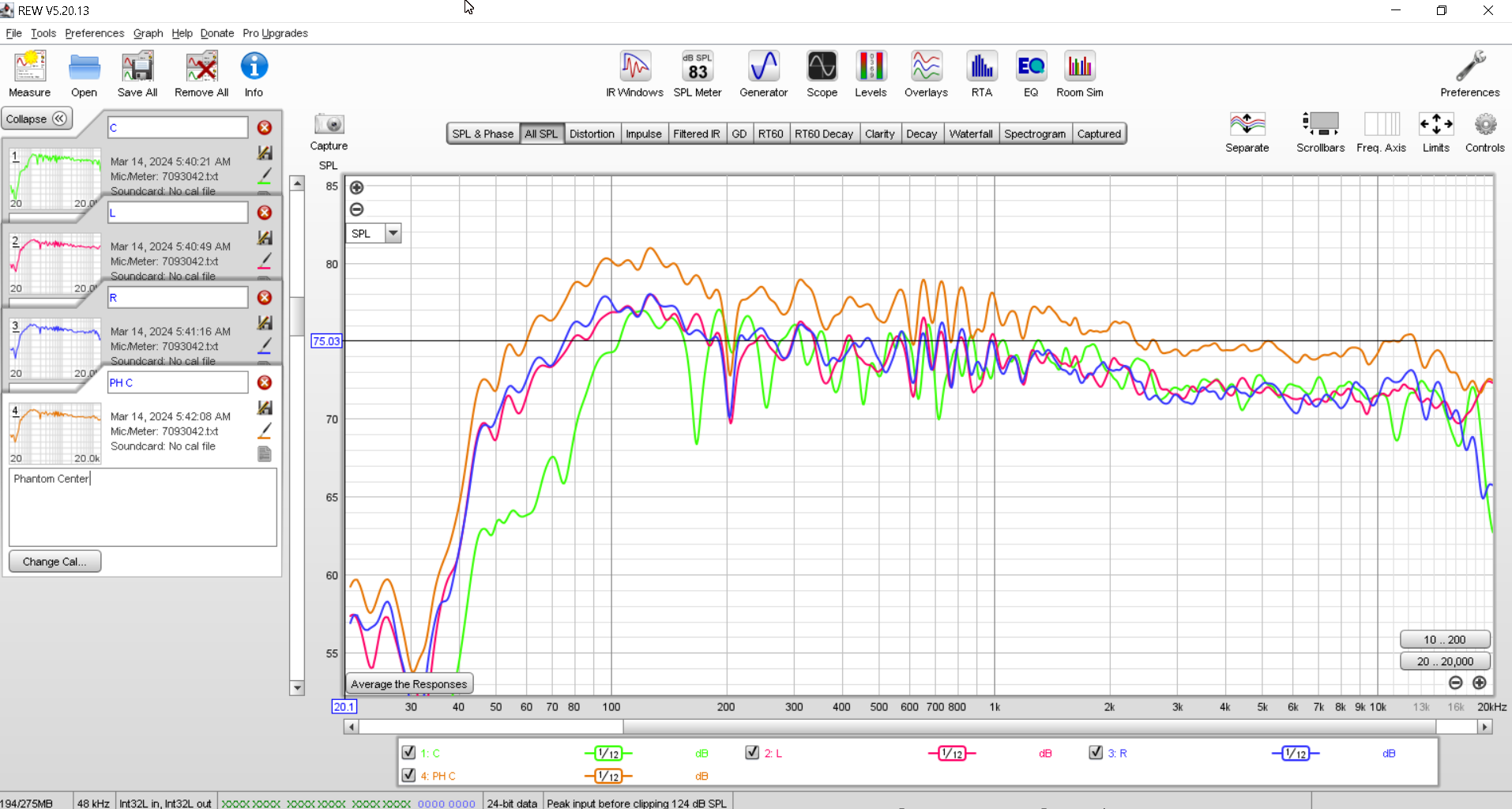Switch to the Spectrogram tab
Viewport: 1512px width, 809px height.
click(x=1035, y=134)
